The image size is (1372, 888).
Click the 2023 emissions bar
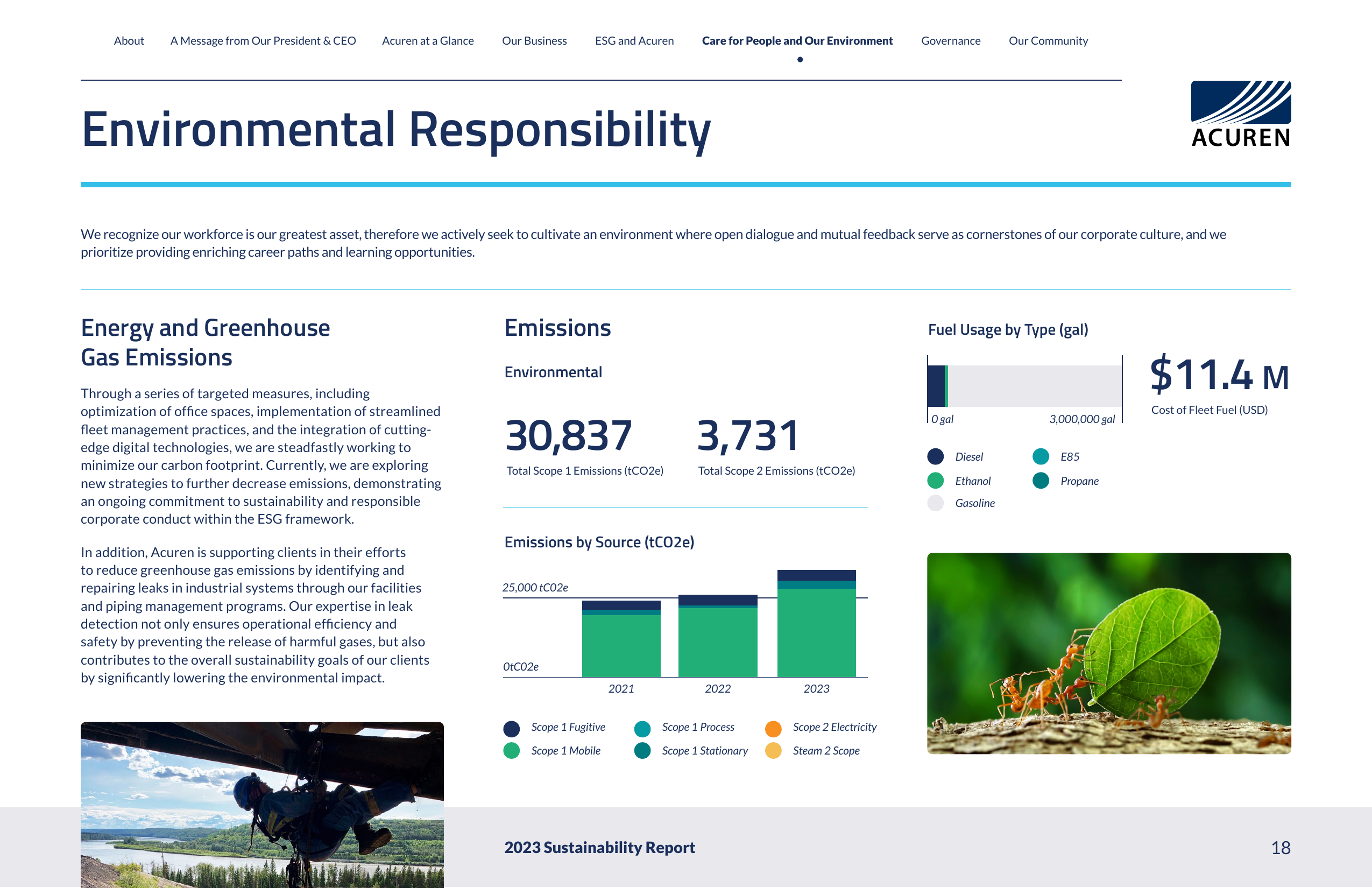pos(816,623)
